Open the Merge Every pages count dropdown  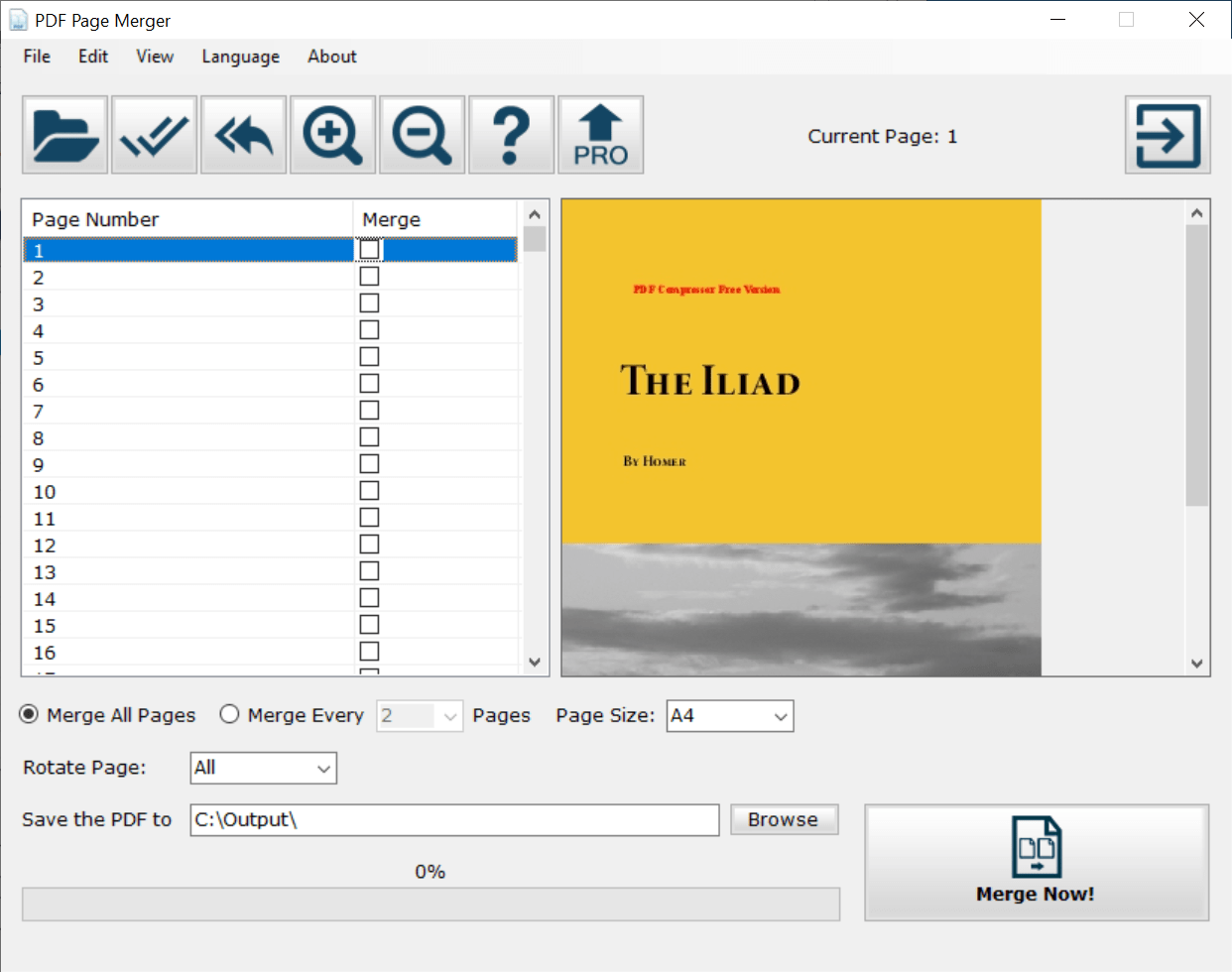pyautogui.click(x=420, y=716)
